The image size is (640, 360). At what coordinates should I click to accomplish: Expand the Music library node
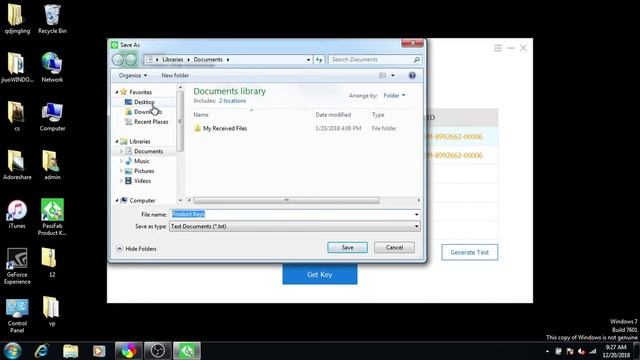(121, 161)
